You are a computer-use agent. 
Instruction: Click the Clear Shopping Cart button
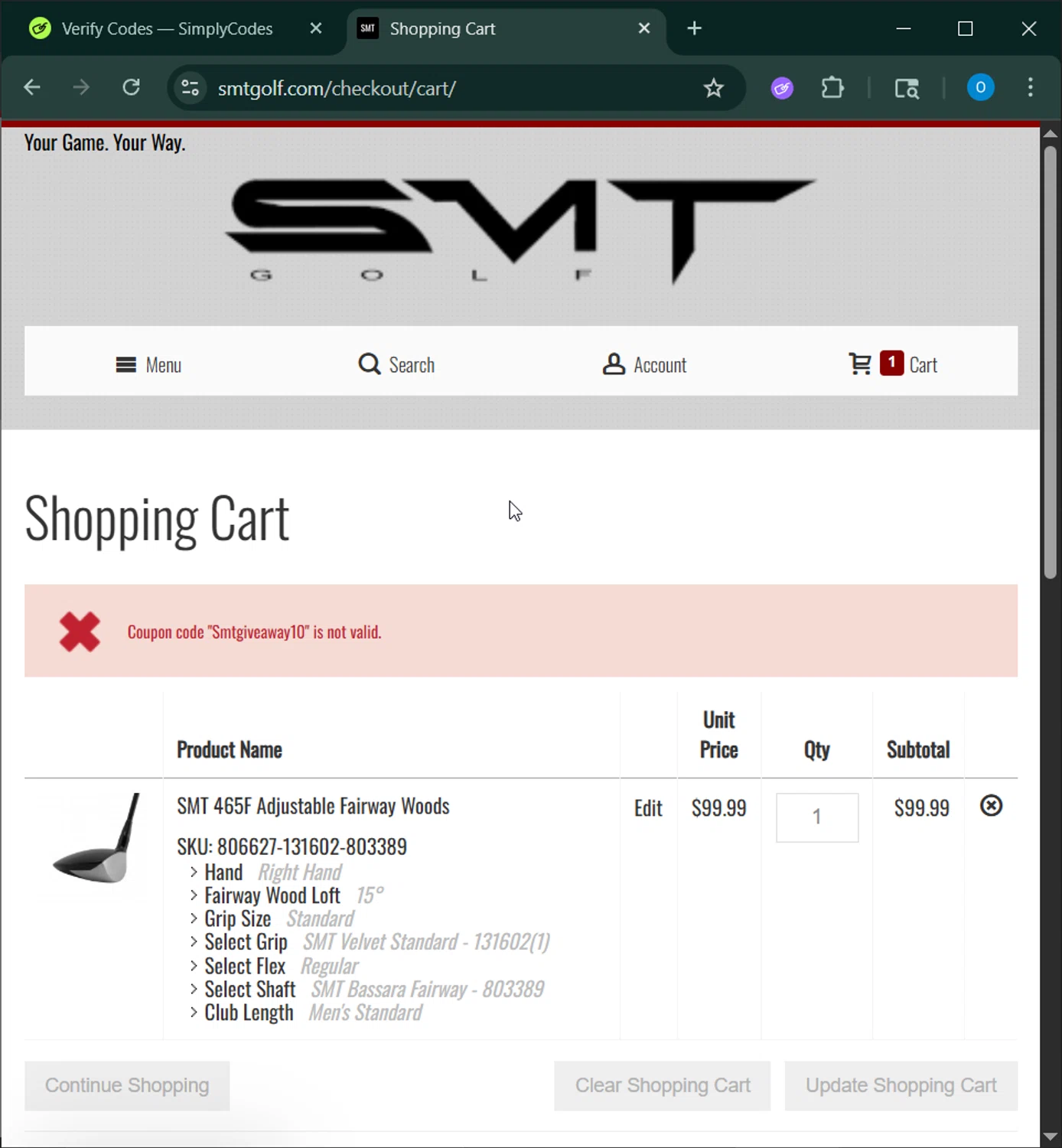point(663,1086)
